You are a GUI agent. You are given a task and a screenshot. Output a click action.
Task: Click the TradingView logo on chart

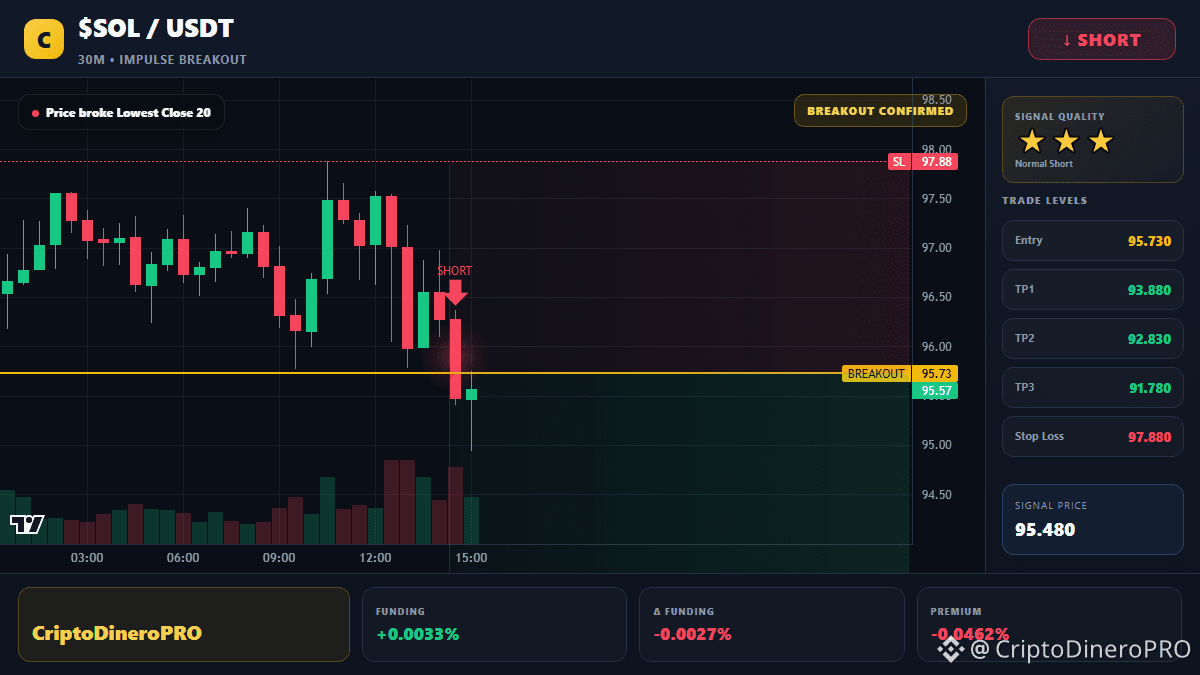(27, 524)
